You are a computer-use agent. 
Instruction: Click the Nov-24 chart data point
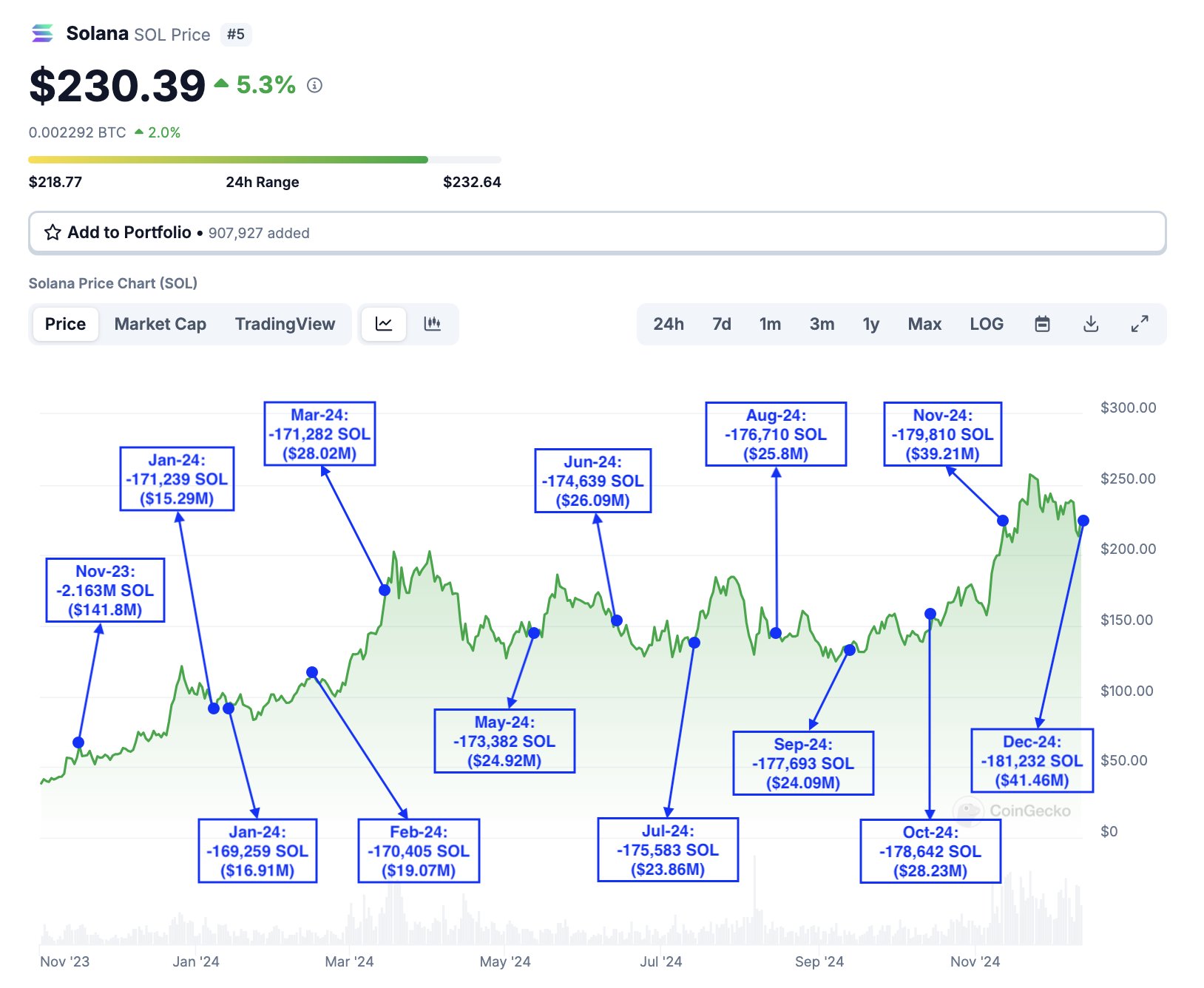(1003, 521)
